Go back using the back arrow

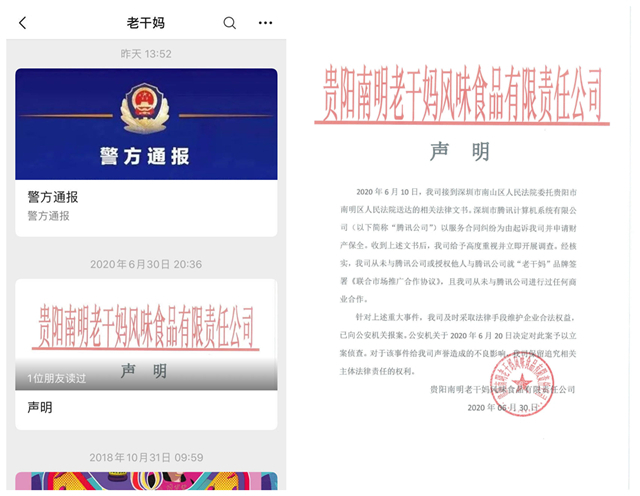tap(23, 23)
